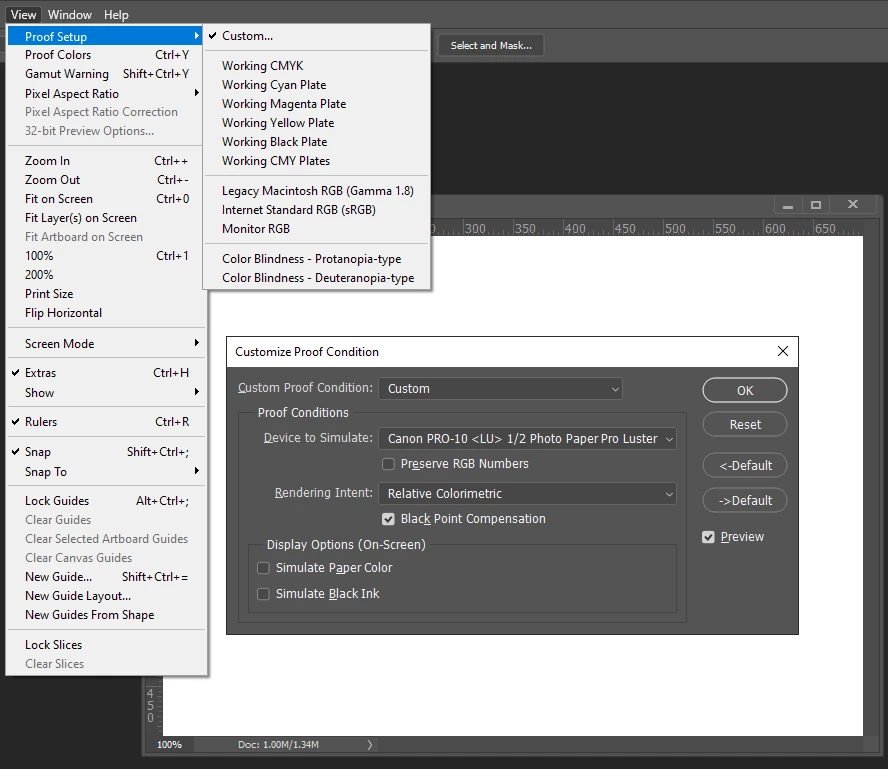
Task: Choose Fit Layer(s) on Screen
Action: (x=106, y=218)
